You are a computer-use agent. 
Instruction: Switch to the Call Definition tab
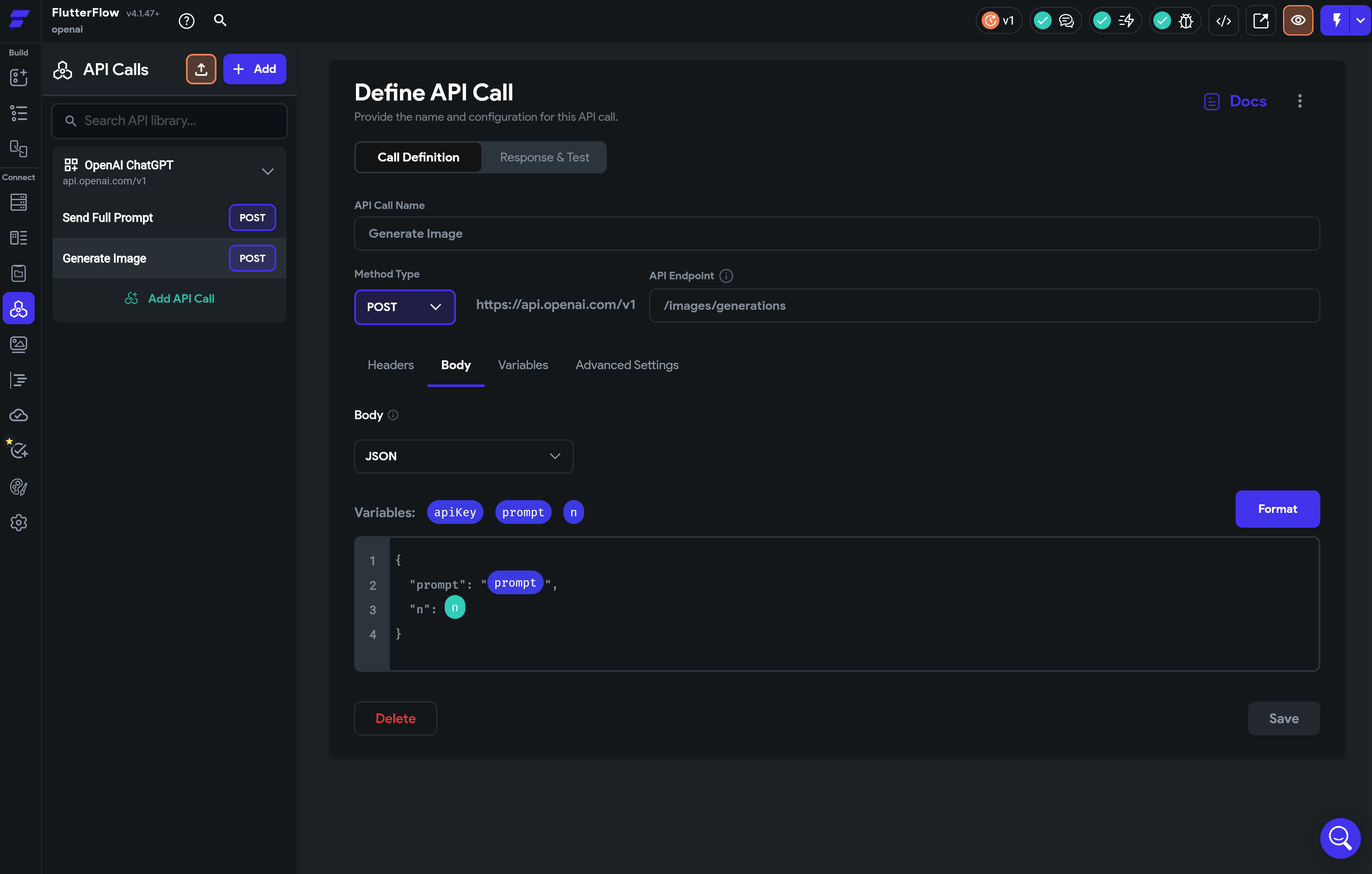click(418, 157)
